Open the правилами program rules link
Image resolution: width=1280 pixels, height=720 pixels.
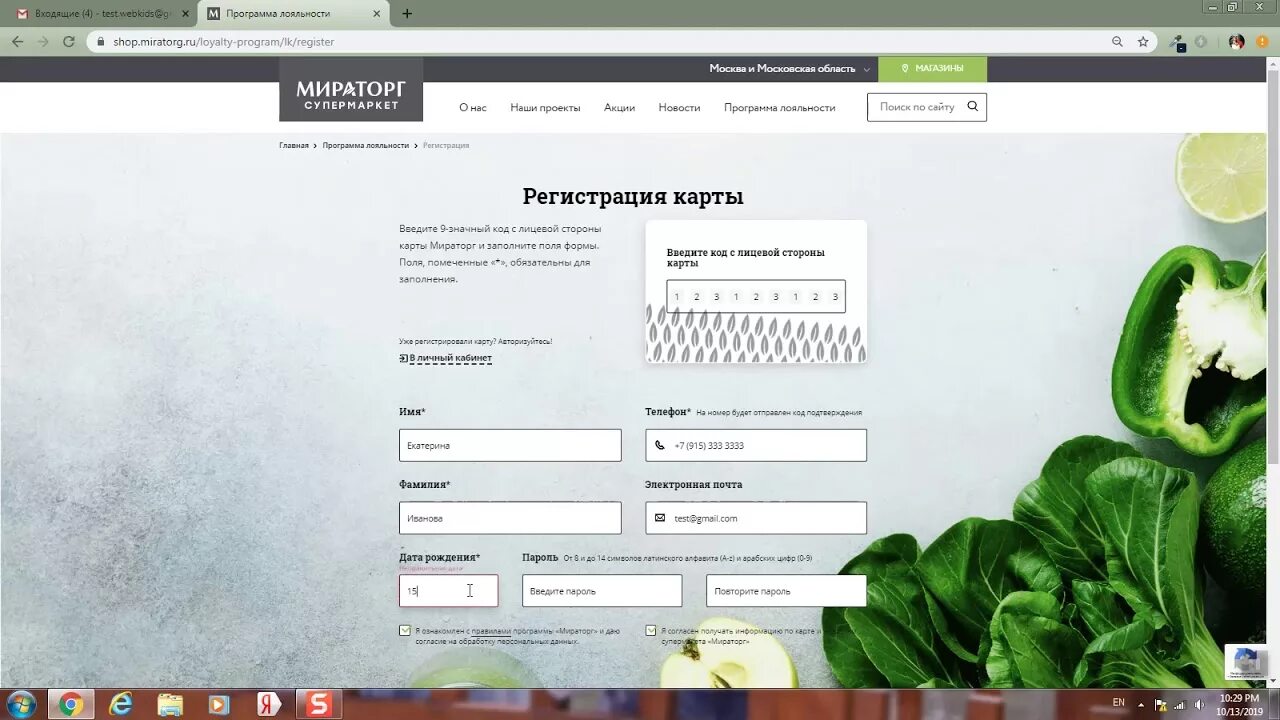pos(491,631)
